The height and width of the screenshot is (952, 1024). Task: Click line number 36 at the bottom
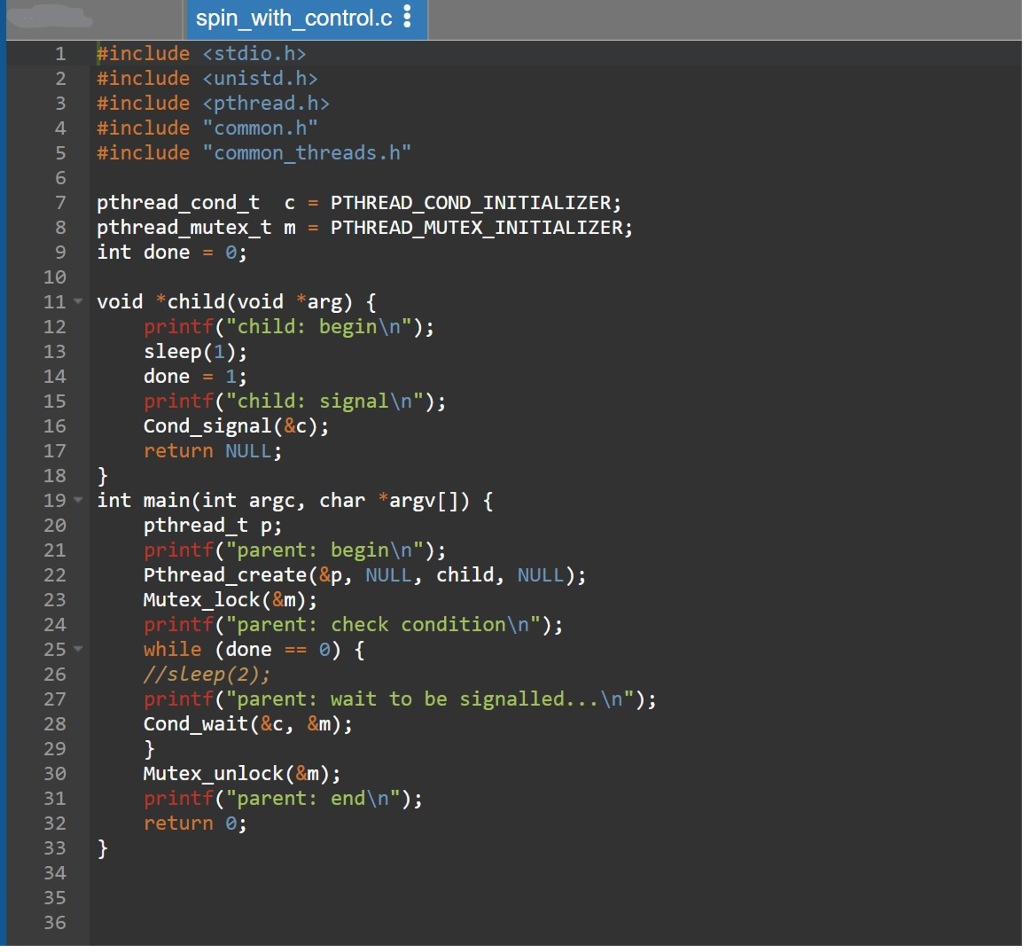58,922
